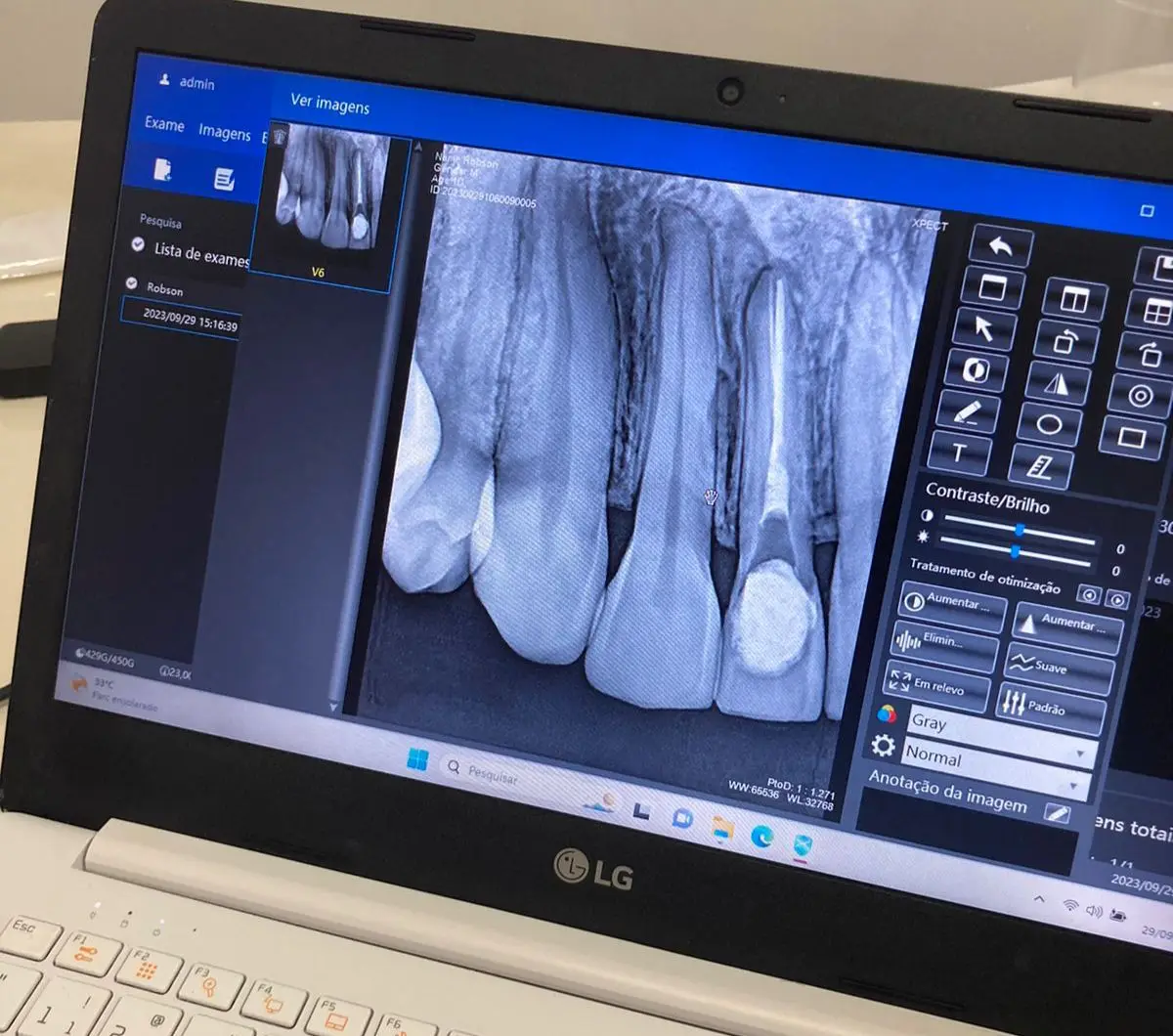Viewport: 1173px width, 1036px height.
Task: Click the undo back-arrow tool
Action: tap(1001, 246)
